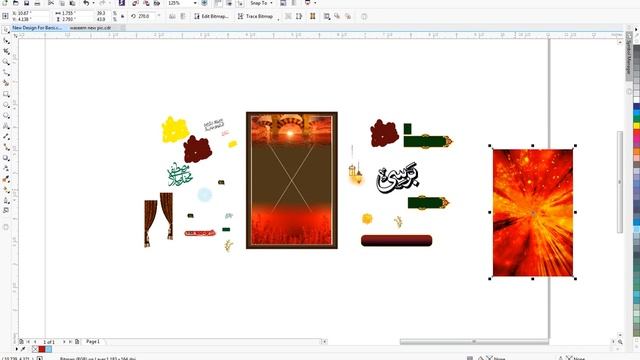Screen dimensions: 640x360
Task: Select the Crop tool
Action: pos(6,51)
